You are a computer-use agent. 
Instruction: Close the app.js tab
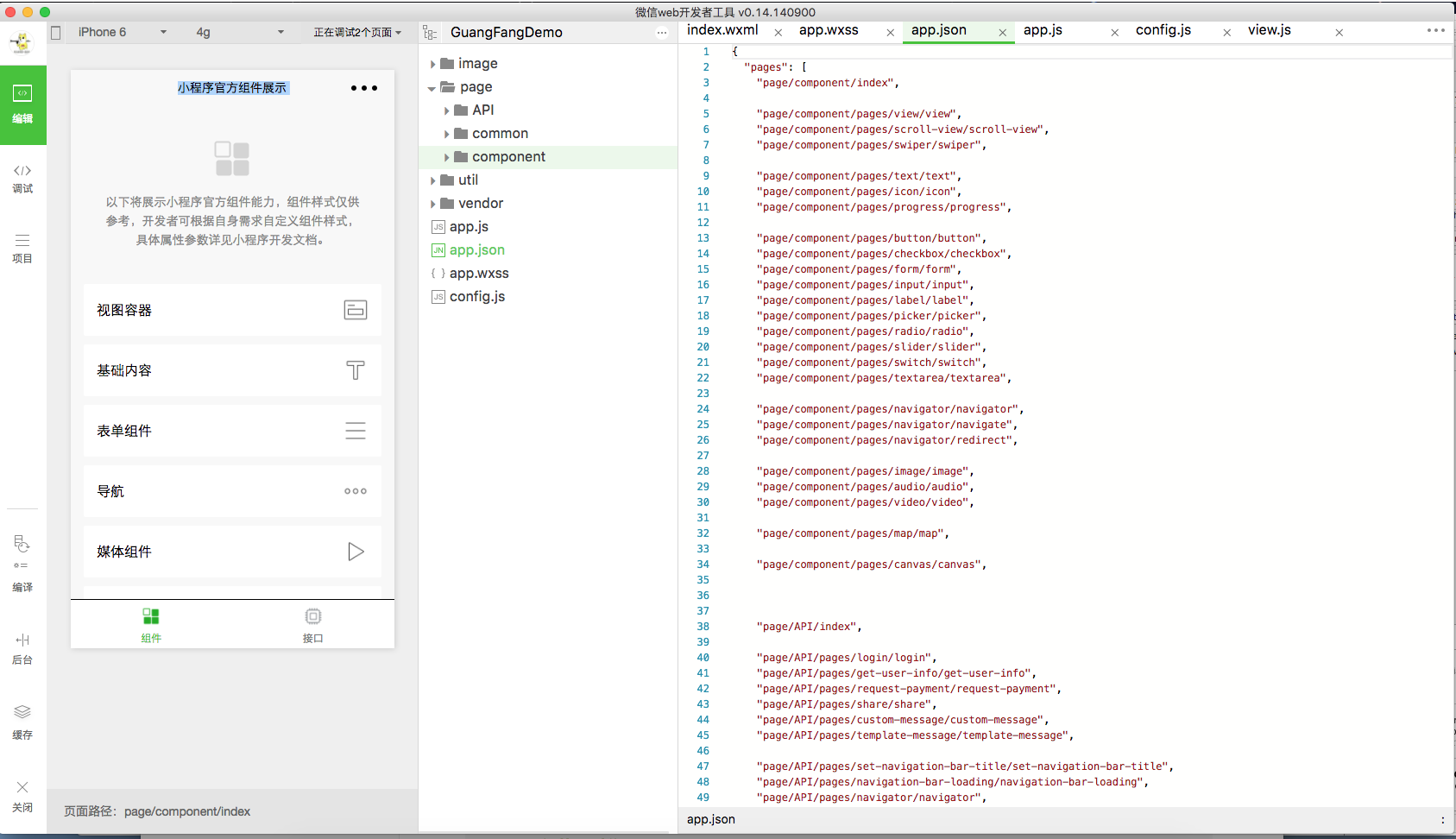coord(1115,33)
